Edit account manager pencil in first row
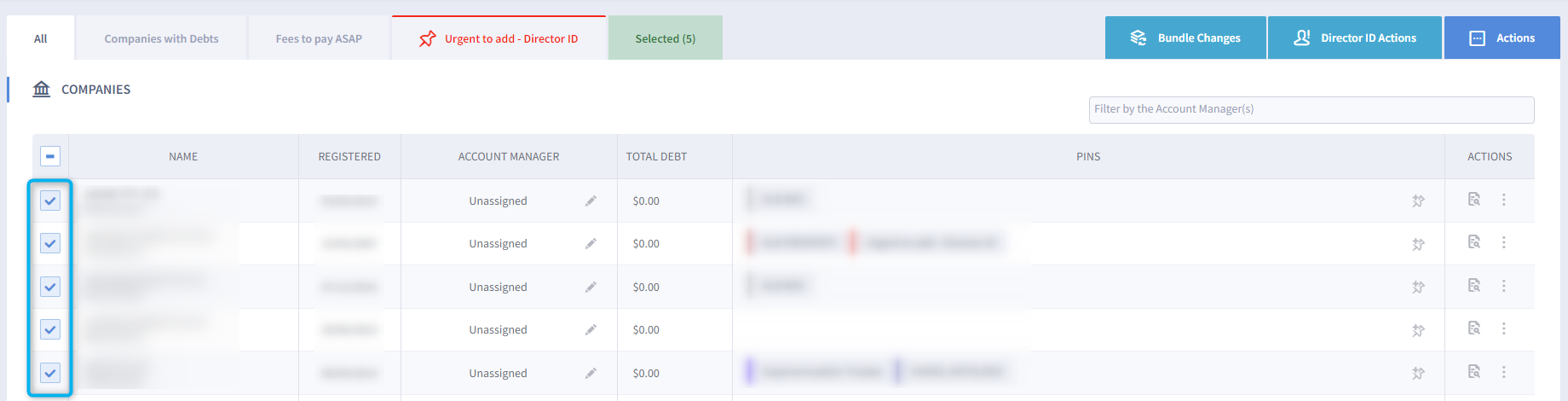This screenshot has height=401, width=1568. (591, 201)
